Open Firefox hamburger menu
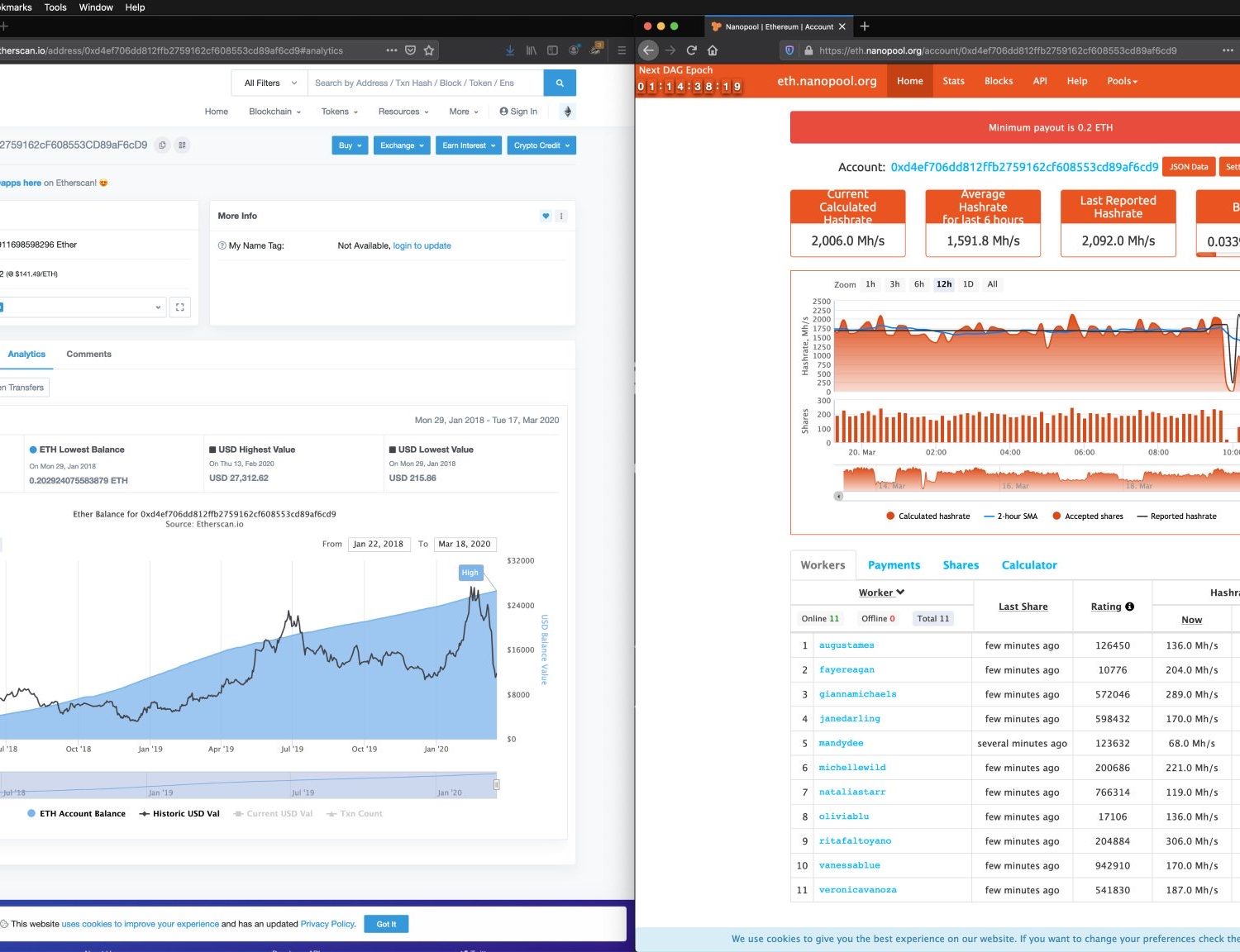The width and height of the screenshot is (1240, 952). coord(622,50)
